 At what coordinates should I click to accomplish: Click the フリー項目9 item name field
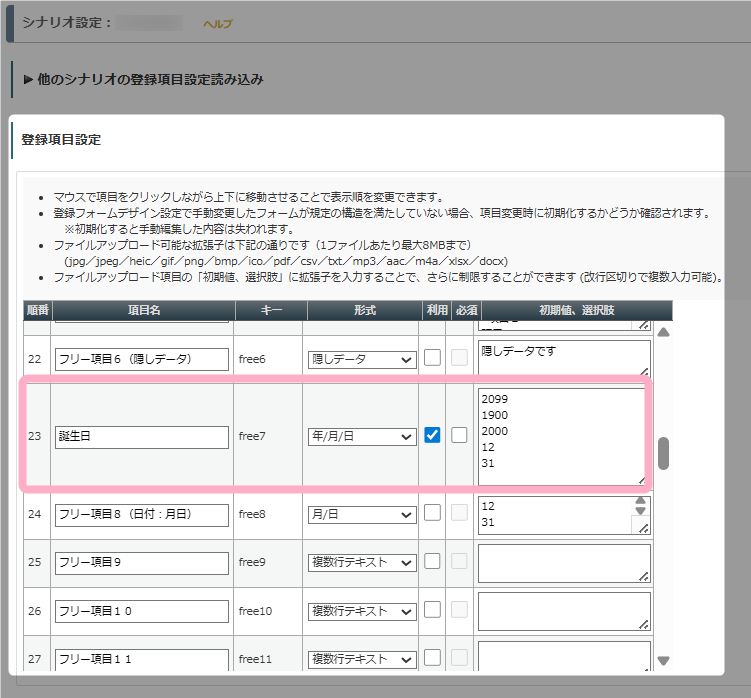[x=141, y=563]
